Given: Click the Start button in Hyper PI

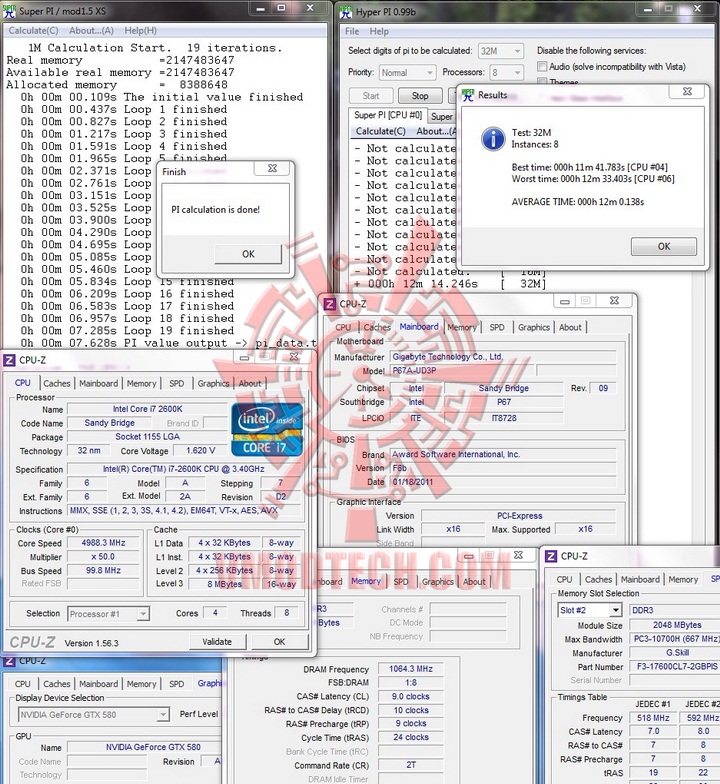Looking at the screenshot, I should pos(371,96).
